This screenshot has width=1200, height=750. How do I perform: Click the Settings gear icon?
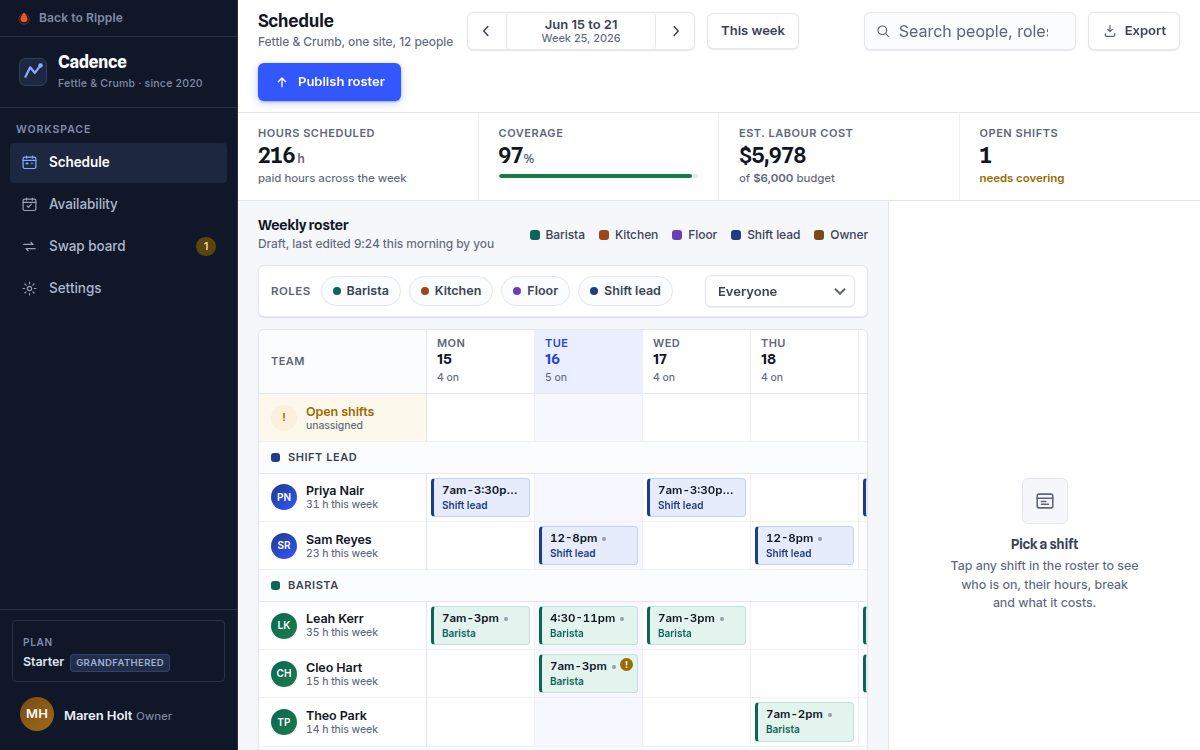[x=30, y=288]
